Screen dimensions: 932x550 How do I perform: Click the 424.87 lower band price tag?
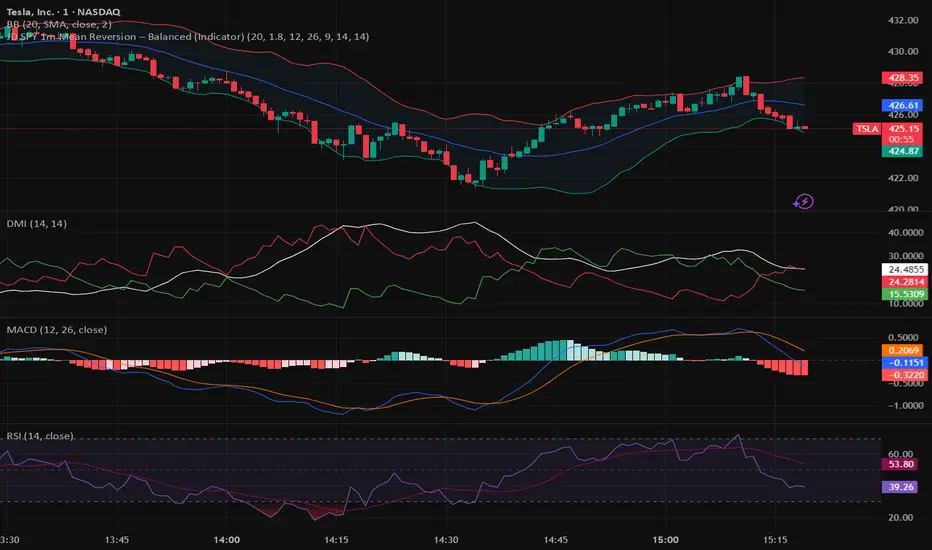[x=902, y=151]
